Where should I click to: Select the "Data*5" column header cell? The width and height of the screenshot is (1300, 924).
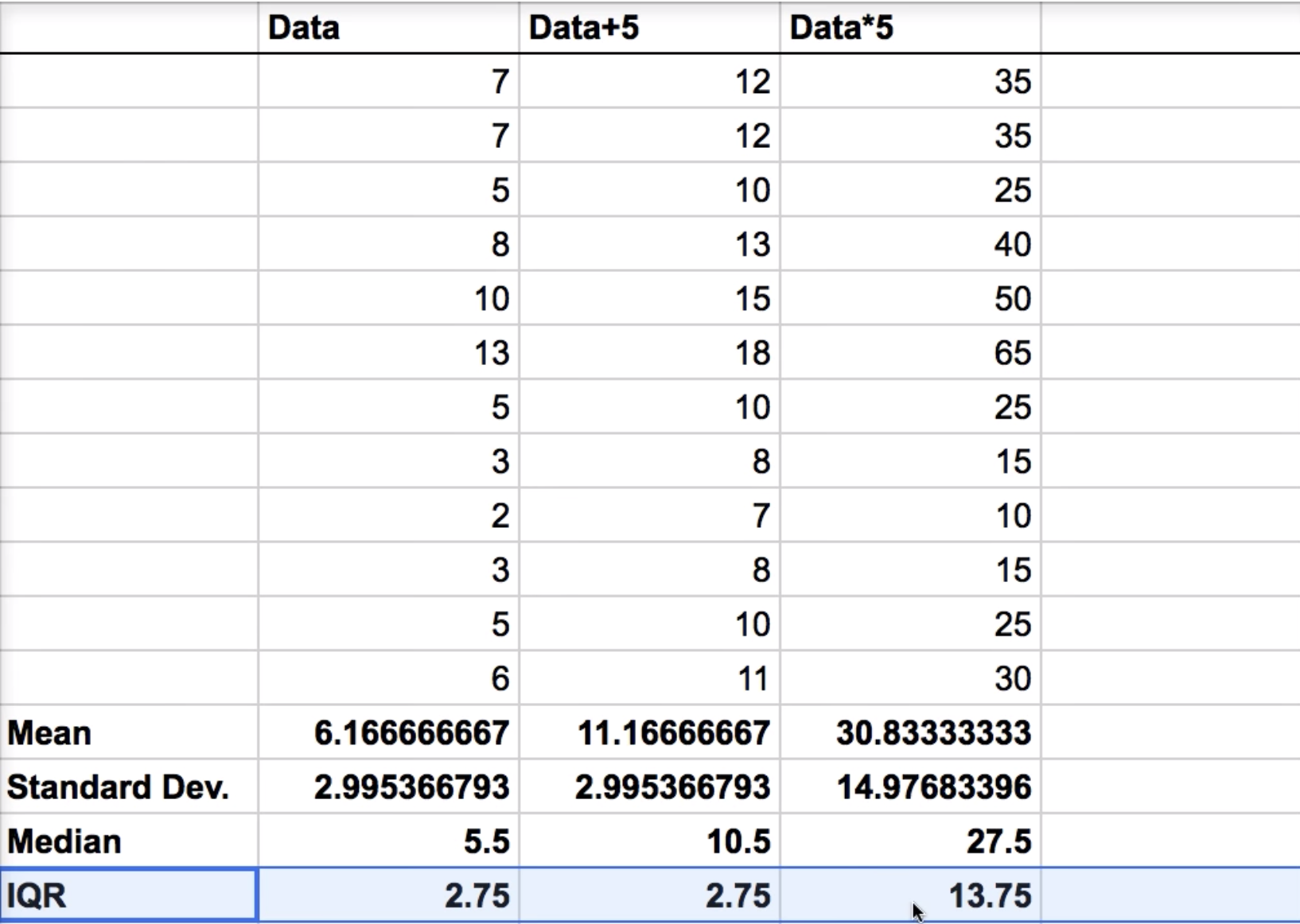pyautogui.click(x=911, y=28)
